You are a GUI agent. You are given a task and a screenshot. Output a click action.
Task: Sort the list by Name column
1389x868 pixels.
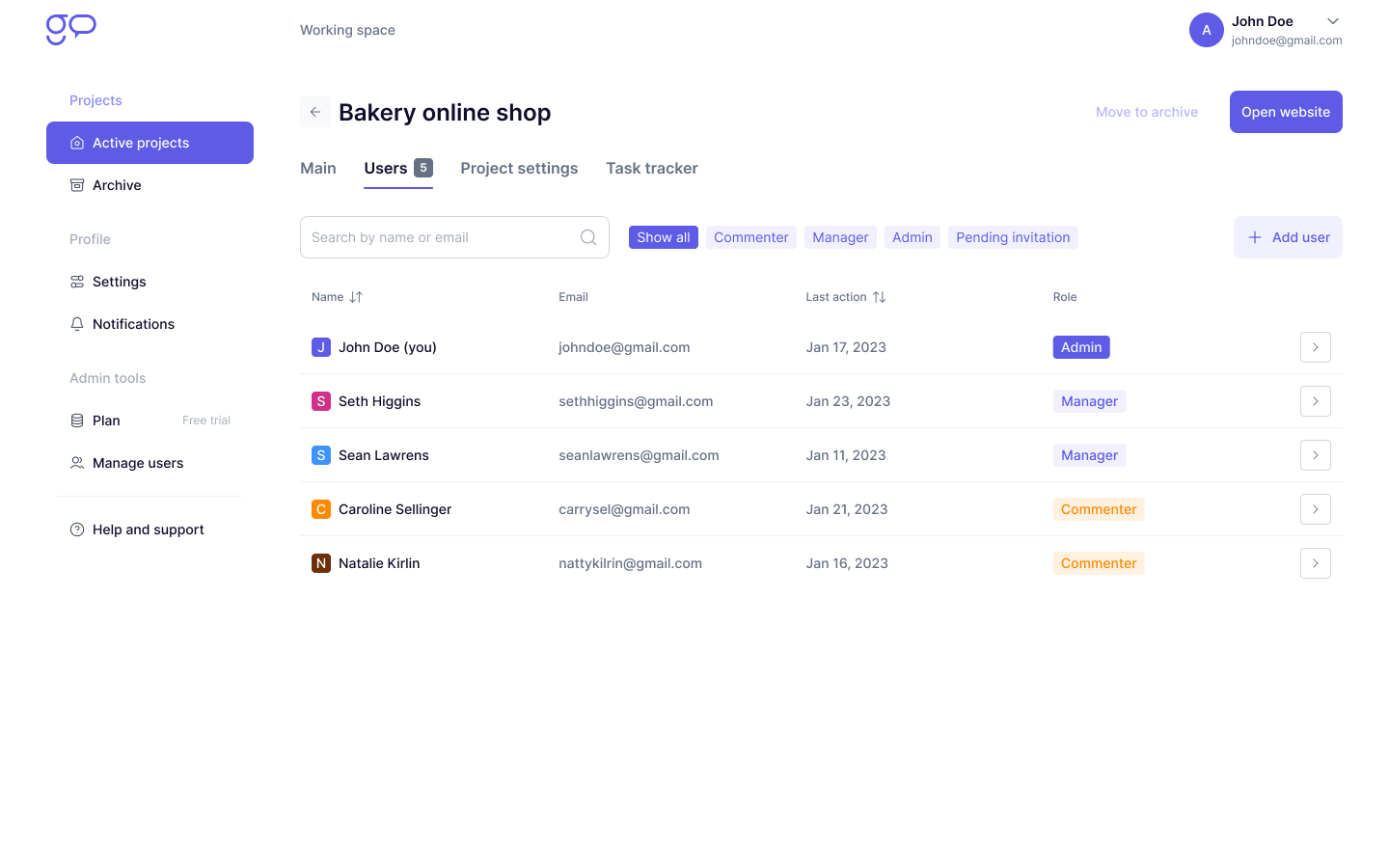point(356,297)
